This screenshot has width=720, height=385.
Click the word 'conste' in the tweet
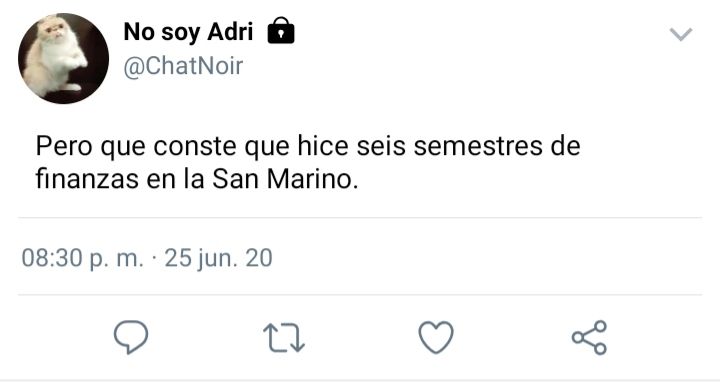195,147
